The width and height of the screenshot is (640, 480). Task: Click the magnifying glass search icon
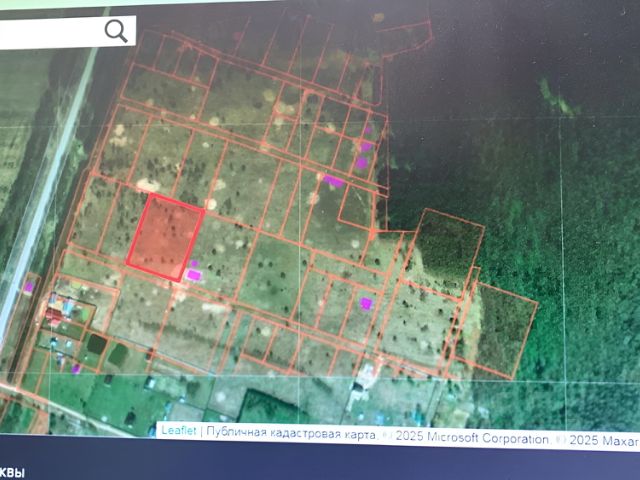click(116, 31)
